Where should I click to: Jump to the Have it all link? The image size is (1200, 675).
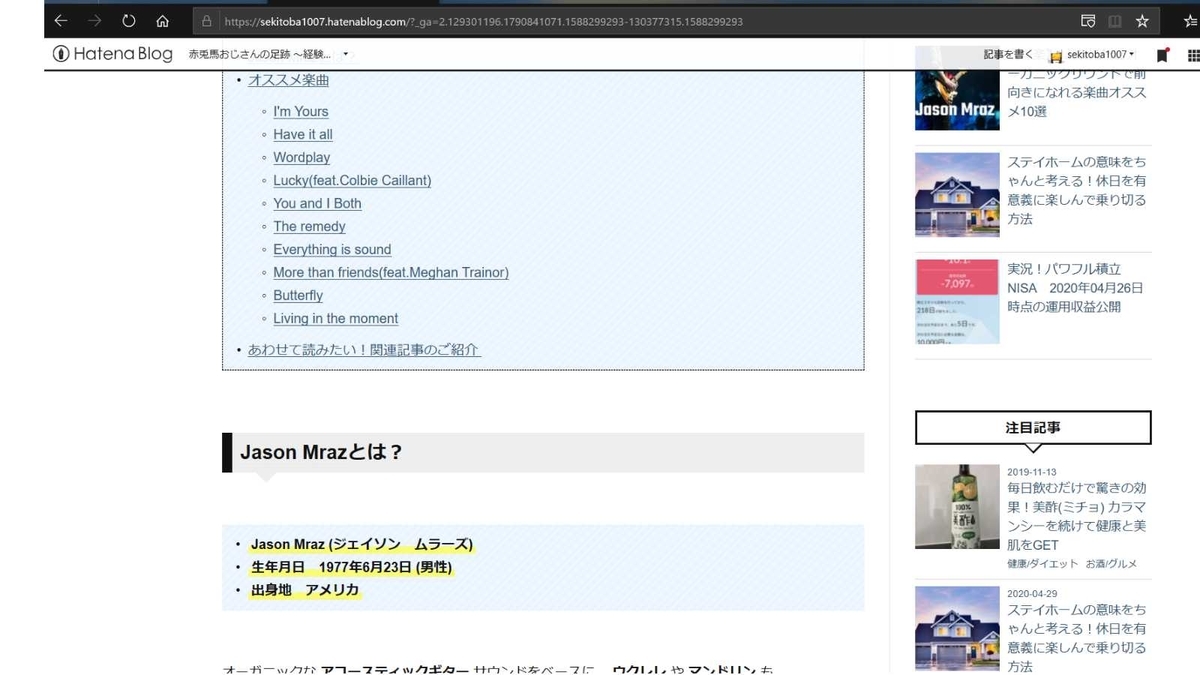(x=303, y=134)
